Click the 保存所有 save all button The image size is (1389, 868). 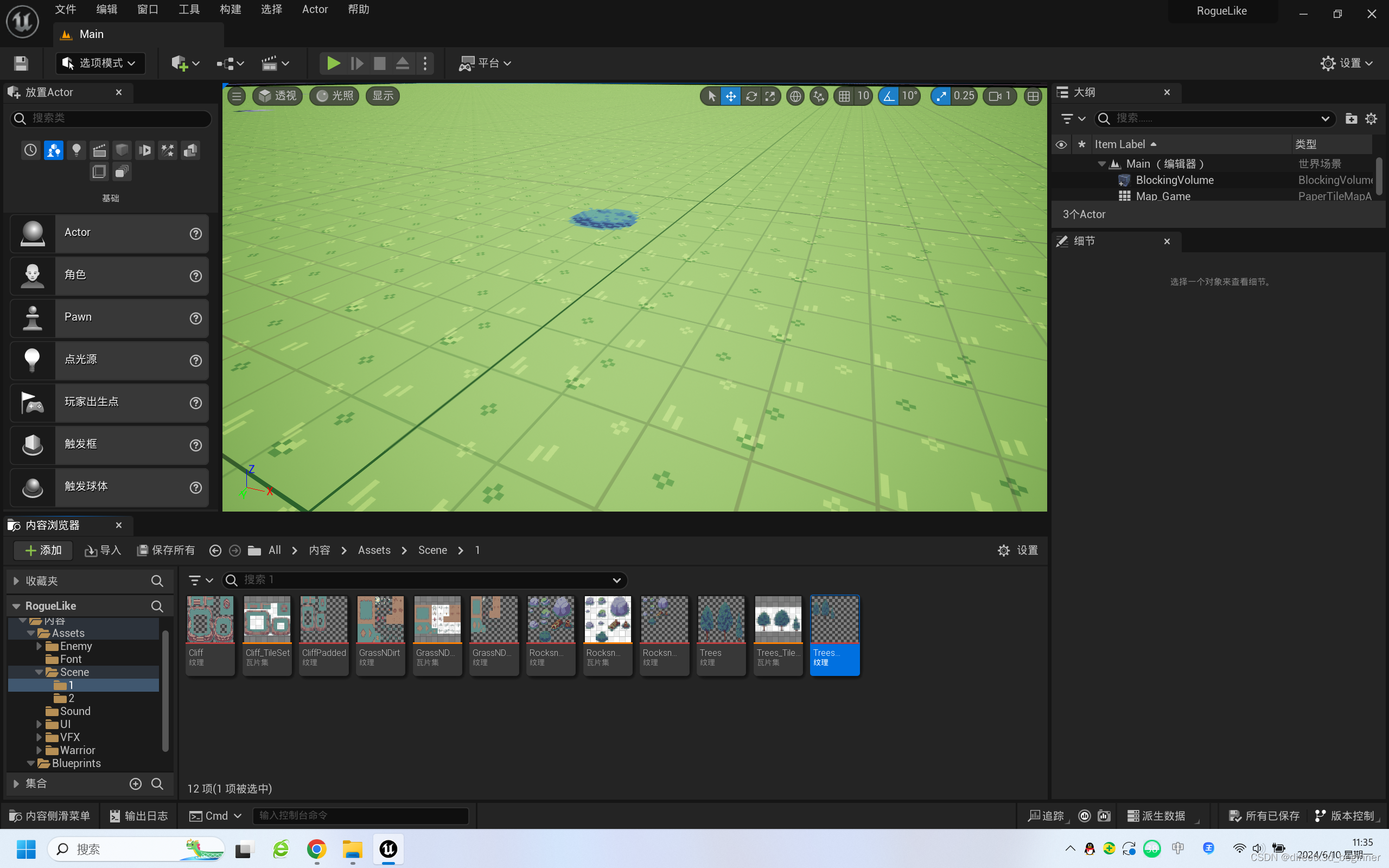pyautogui.click(x=166, y=551)
